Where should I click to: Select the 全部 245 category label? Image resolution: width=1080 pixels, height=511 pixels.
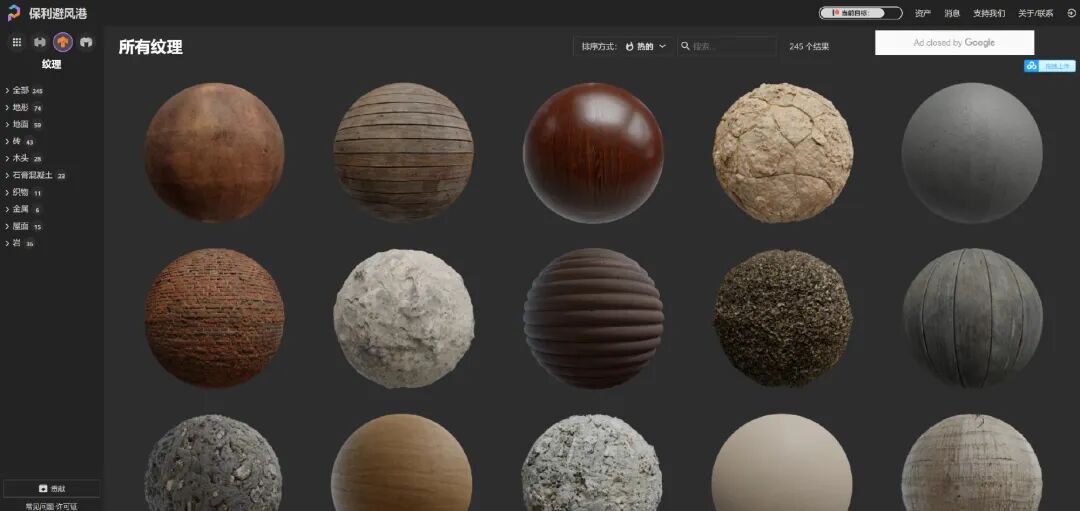pyautogui.click(x=28, y=90)
